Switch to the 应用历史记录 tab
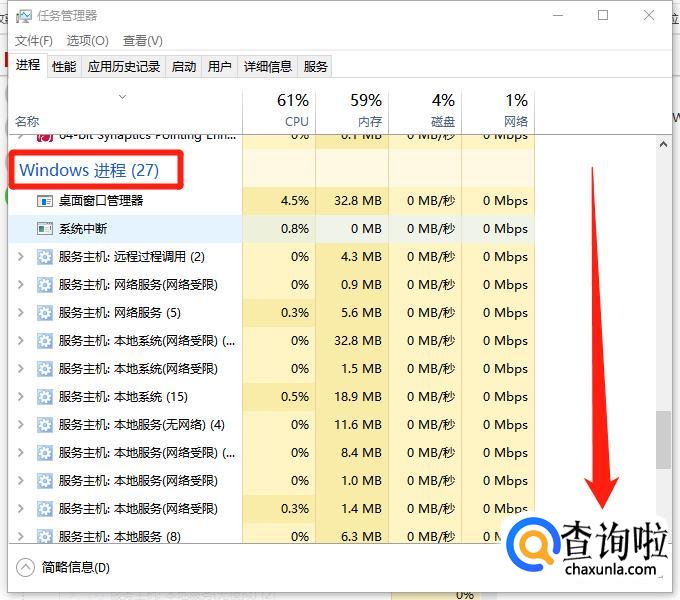The height and width of the screenshot is (600, 680). click(124, 66)
